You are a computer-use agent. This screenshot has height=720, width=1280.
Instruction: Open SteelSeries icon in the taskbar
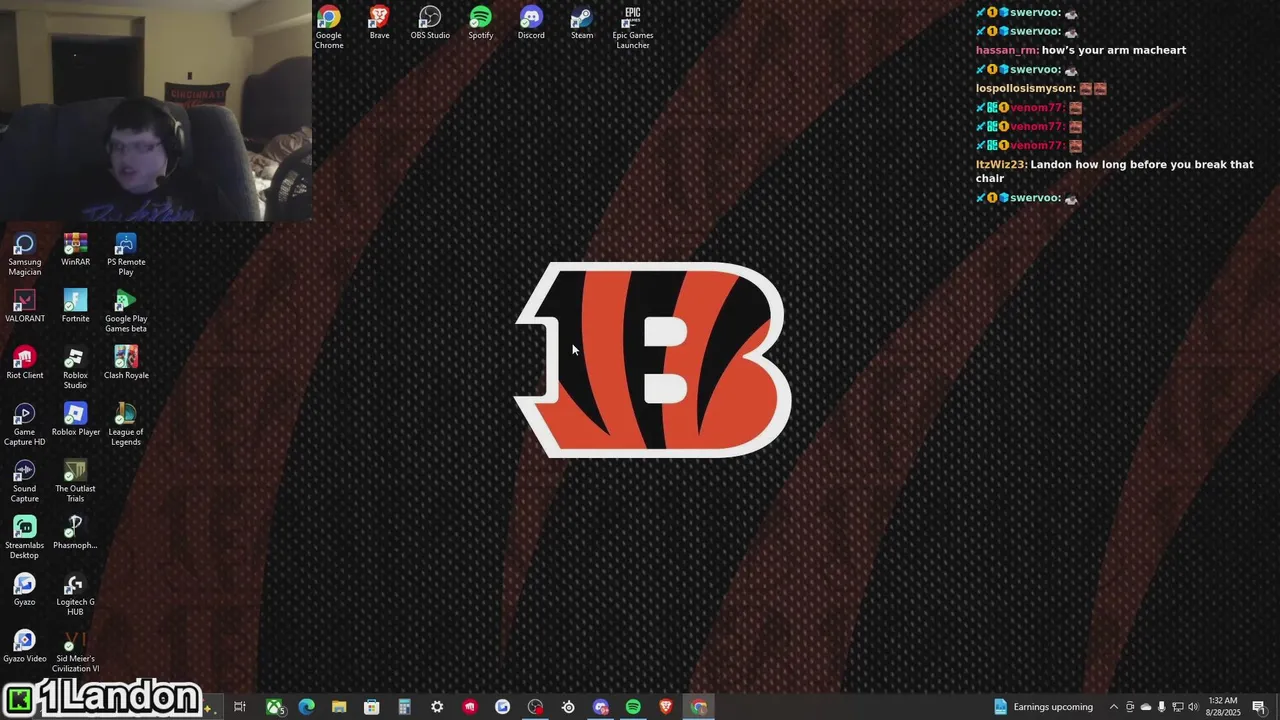568,707
